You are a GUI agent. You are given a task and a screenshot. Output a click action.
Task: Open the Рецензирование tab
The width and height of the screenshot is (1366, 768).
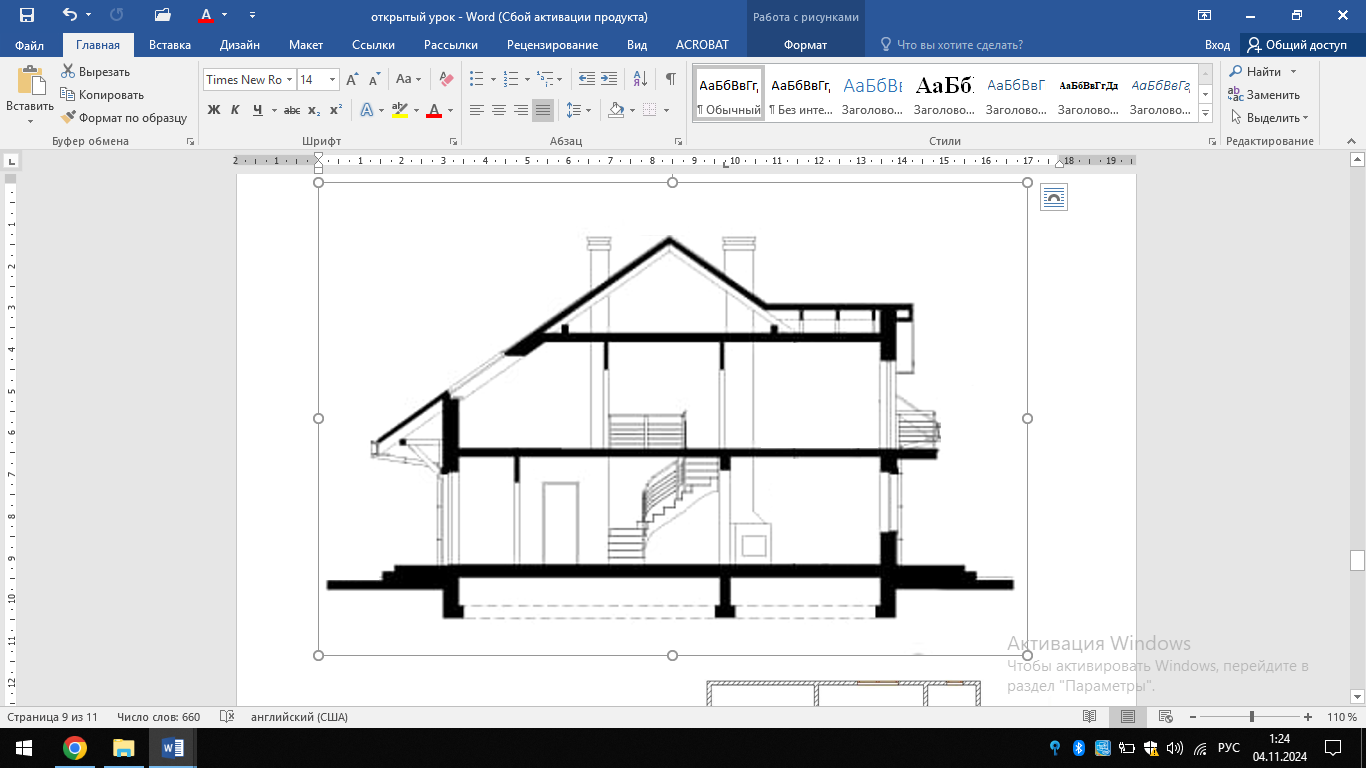pos(552,45)
